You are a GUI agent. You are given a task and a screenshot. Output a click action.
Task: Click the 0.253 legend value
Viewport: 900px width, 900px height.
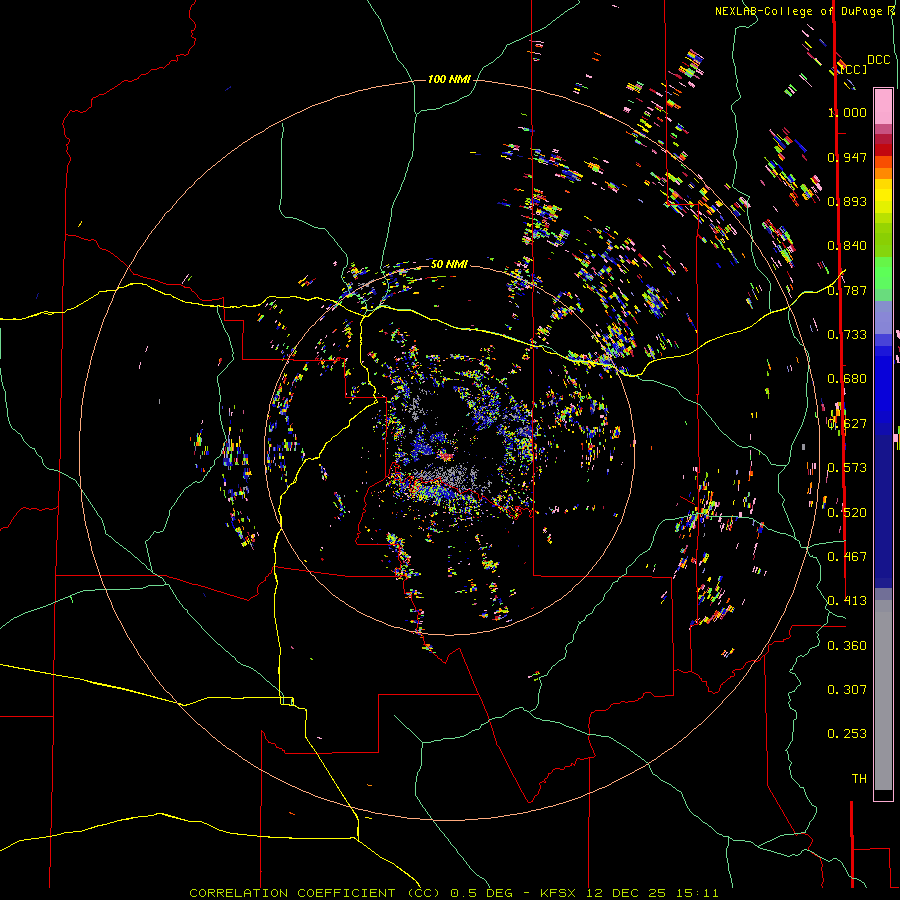pos(847,734)
